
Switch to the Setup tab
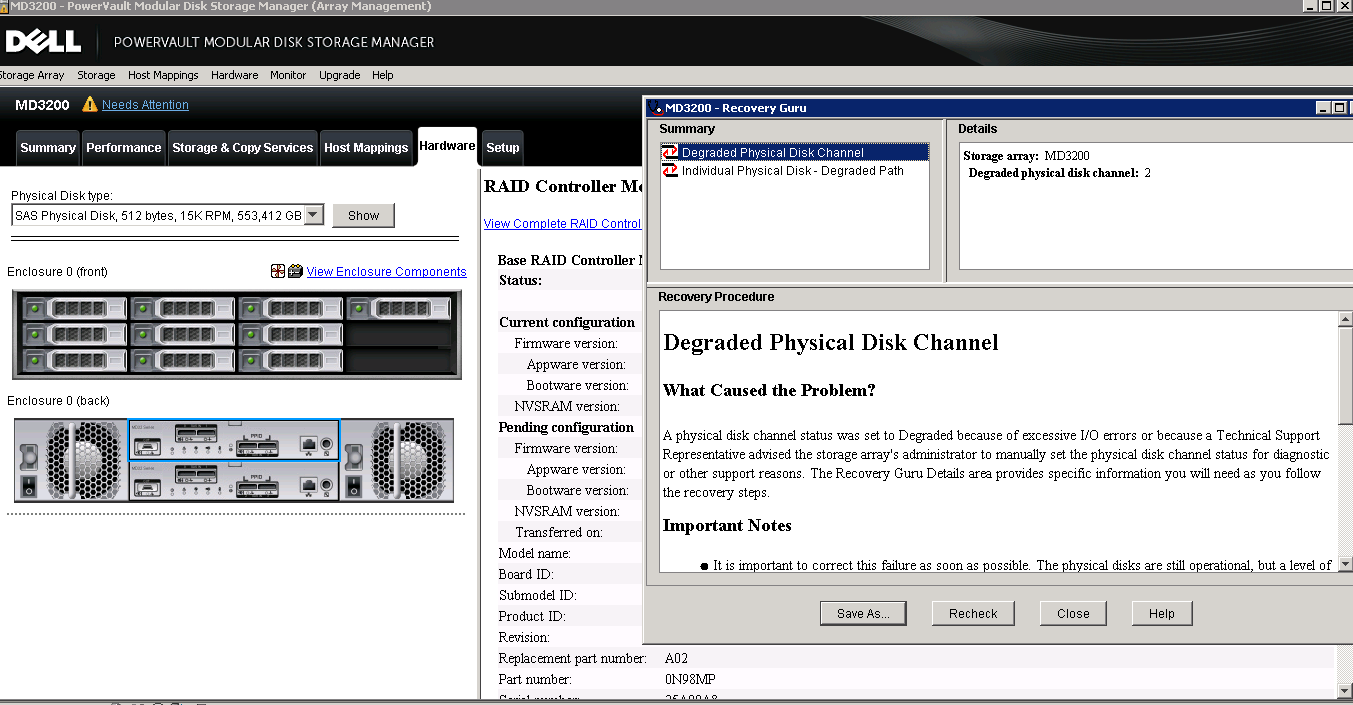tap(503, 148)
